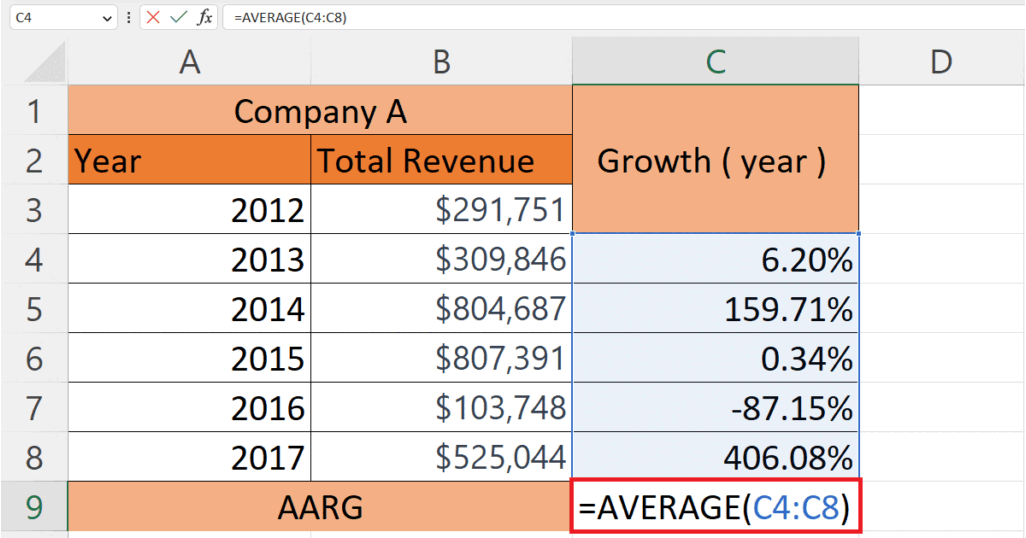Select the growth cell 159.71%

(715, 309)
